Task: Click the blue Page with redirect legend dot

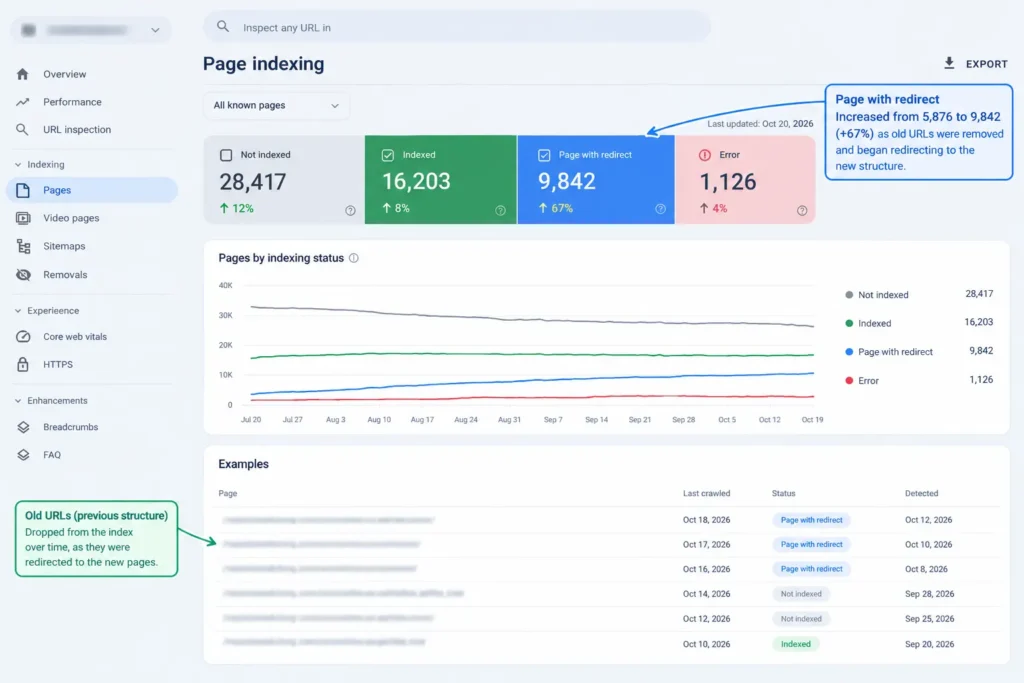Action: point(849,352)
